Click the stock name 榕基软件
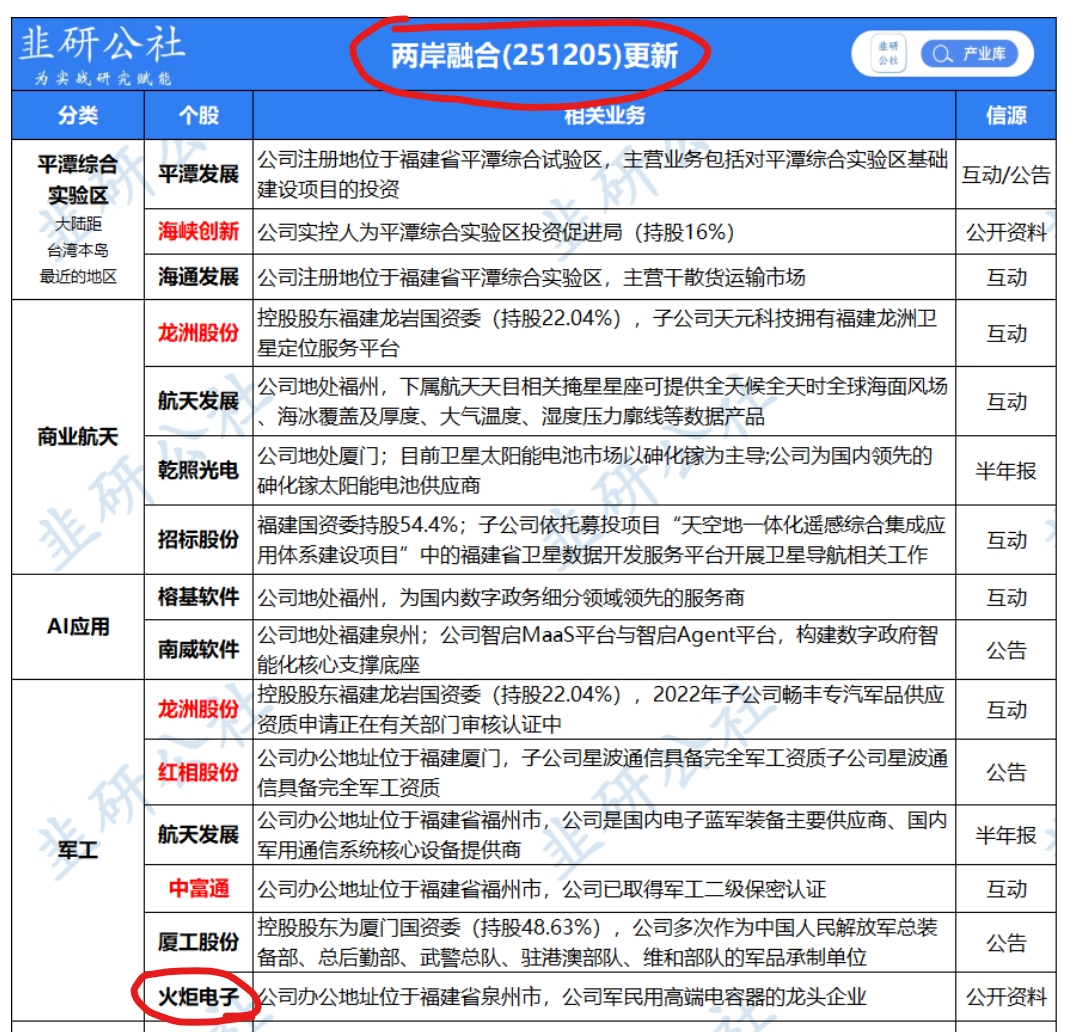This screenshot has height=1032, width=1090. click(x=199, y=597)
